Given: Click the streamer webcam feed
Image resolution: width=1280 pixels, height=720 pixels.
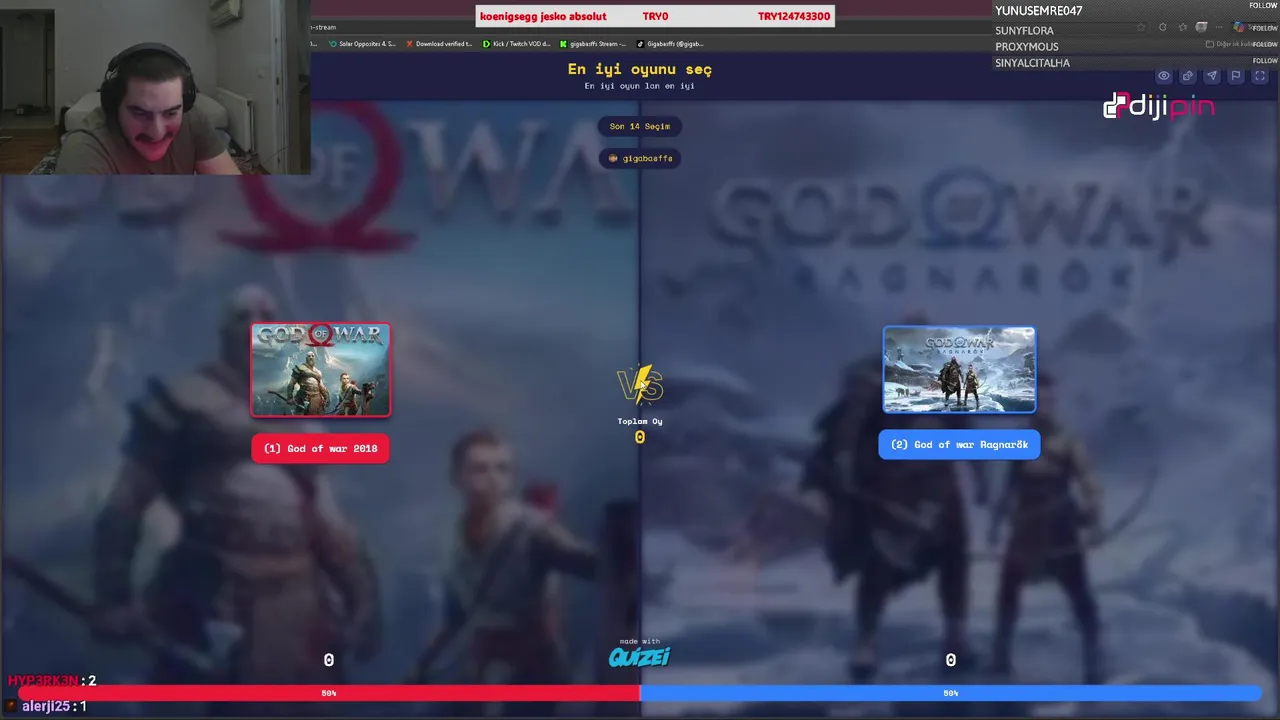Looking at the screenshot, I should (155, 88).
